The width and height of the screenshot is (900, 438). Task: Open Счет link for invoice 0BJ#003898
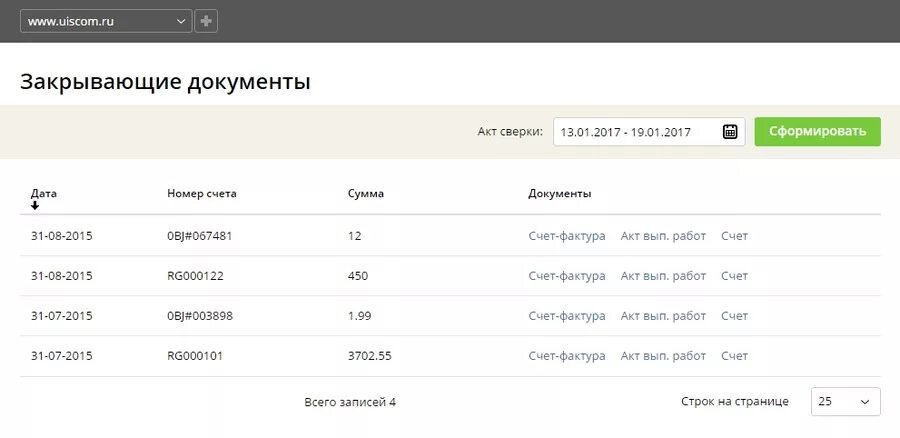[735, 316]
